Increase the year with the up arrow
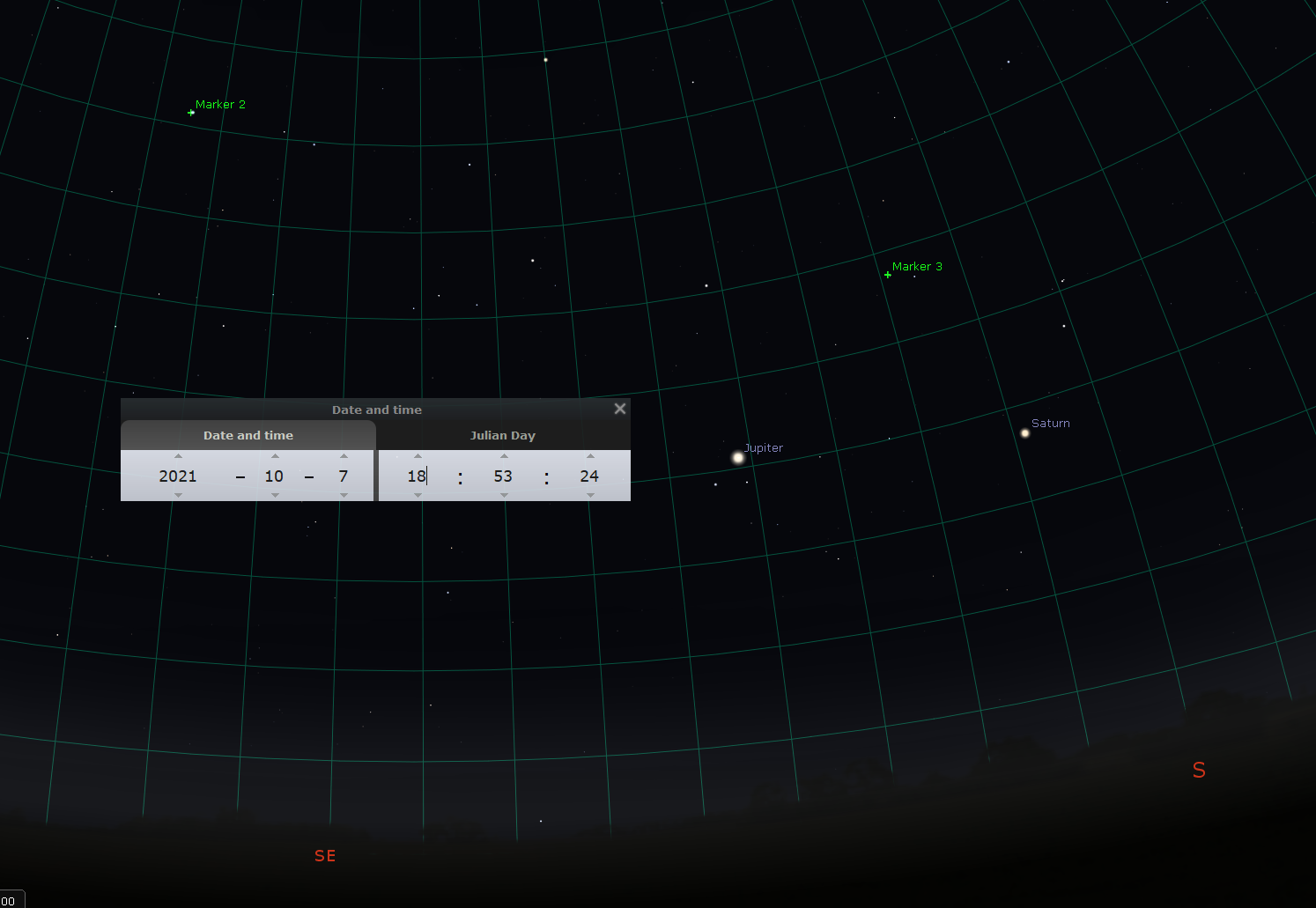This screenshot has height=908, width=1316. point(178,456)
